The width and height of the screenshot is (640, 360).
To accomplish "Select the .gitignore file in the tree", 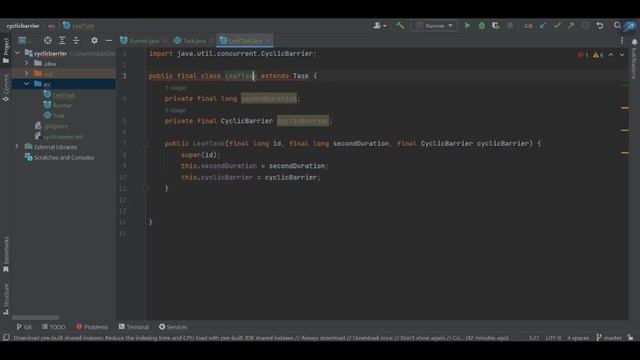I will 56,126.
